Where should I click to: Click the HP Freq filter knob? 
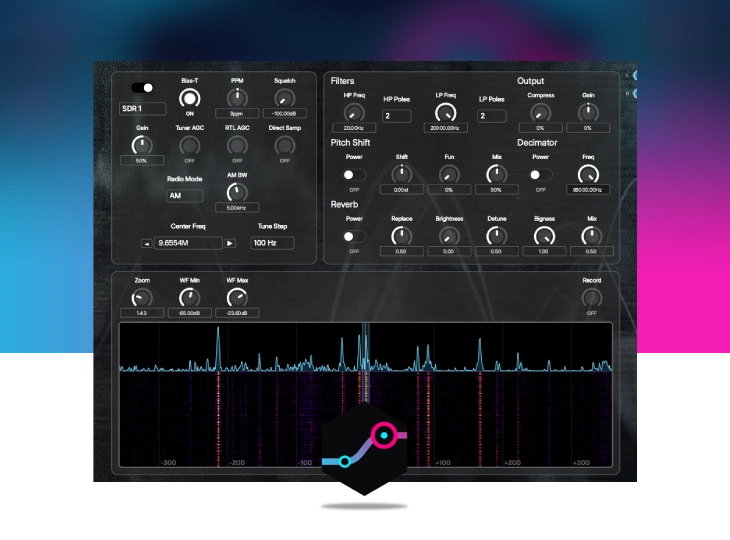point(354,113)
